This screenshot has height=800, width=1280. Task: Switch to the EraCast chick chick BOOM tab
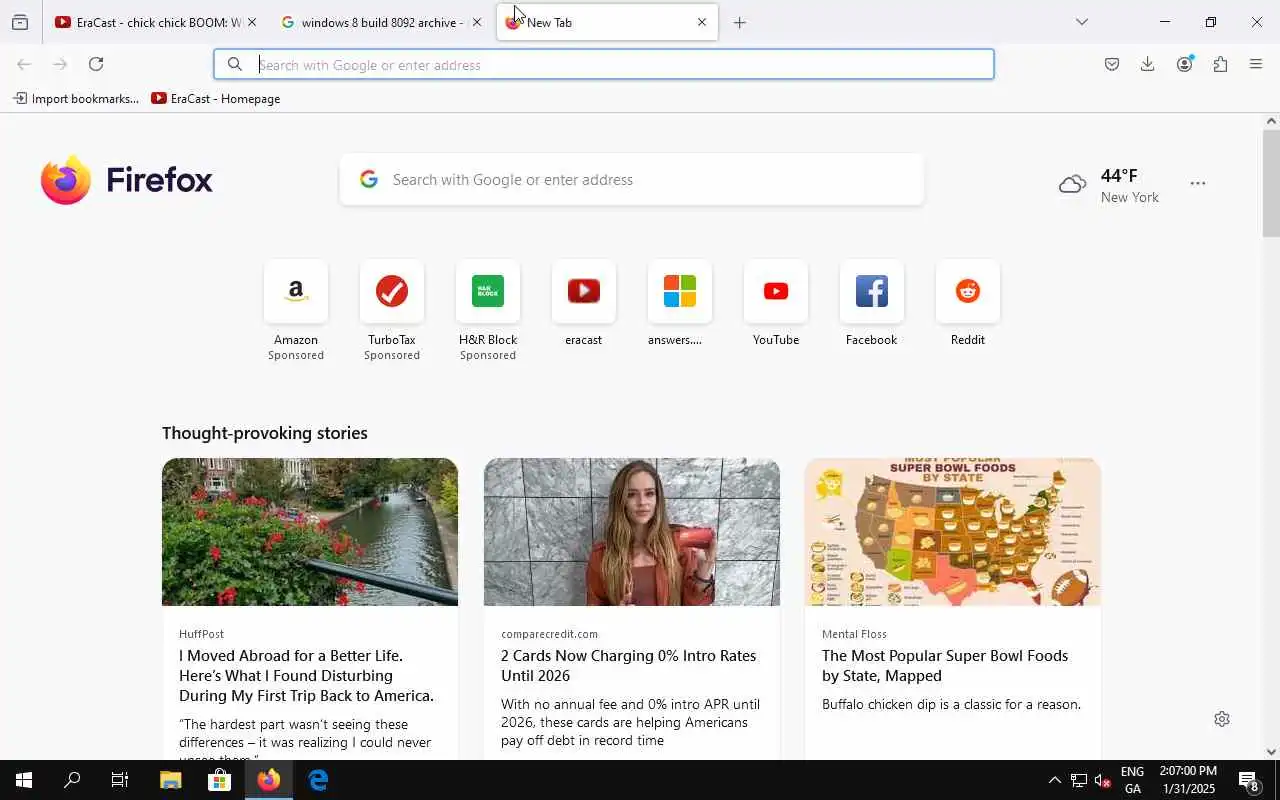point(147,22)
